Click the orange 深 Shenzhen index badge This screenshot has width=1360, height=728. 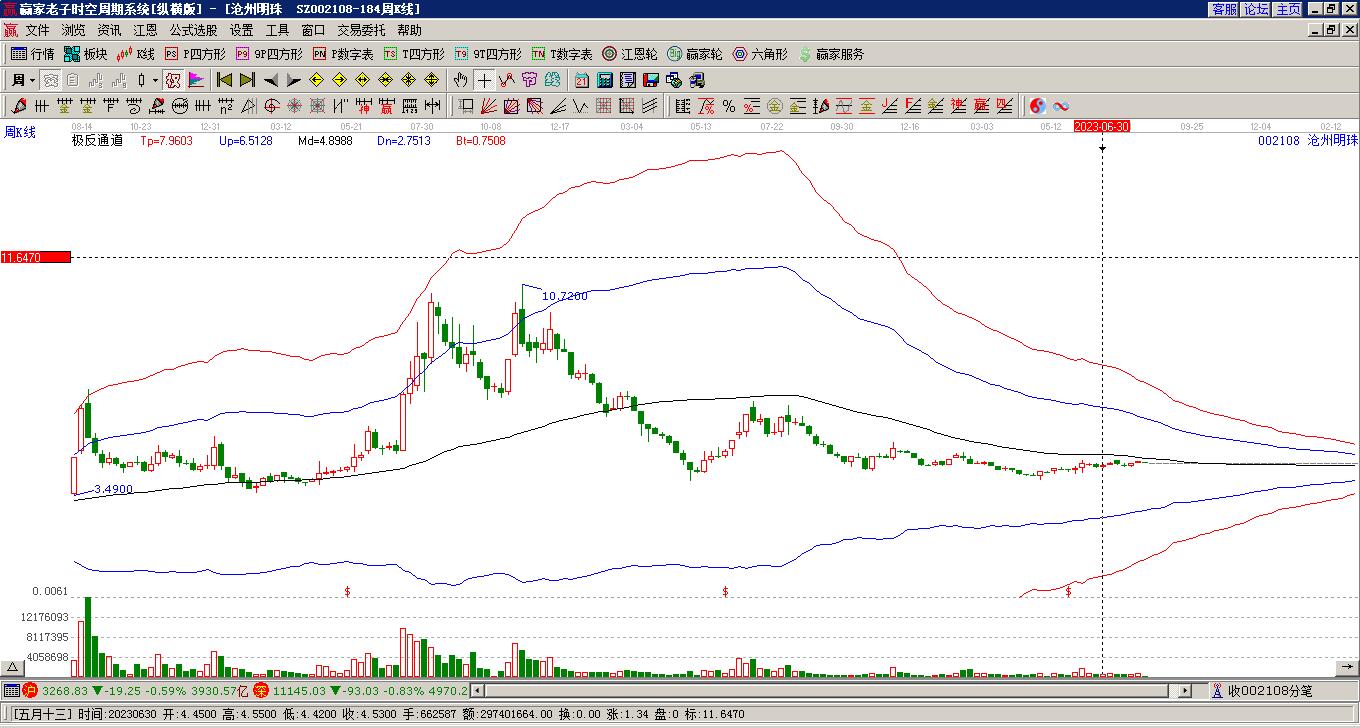(260, 690)
